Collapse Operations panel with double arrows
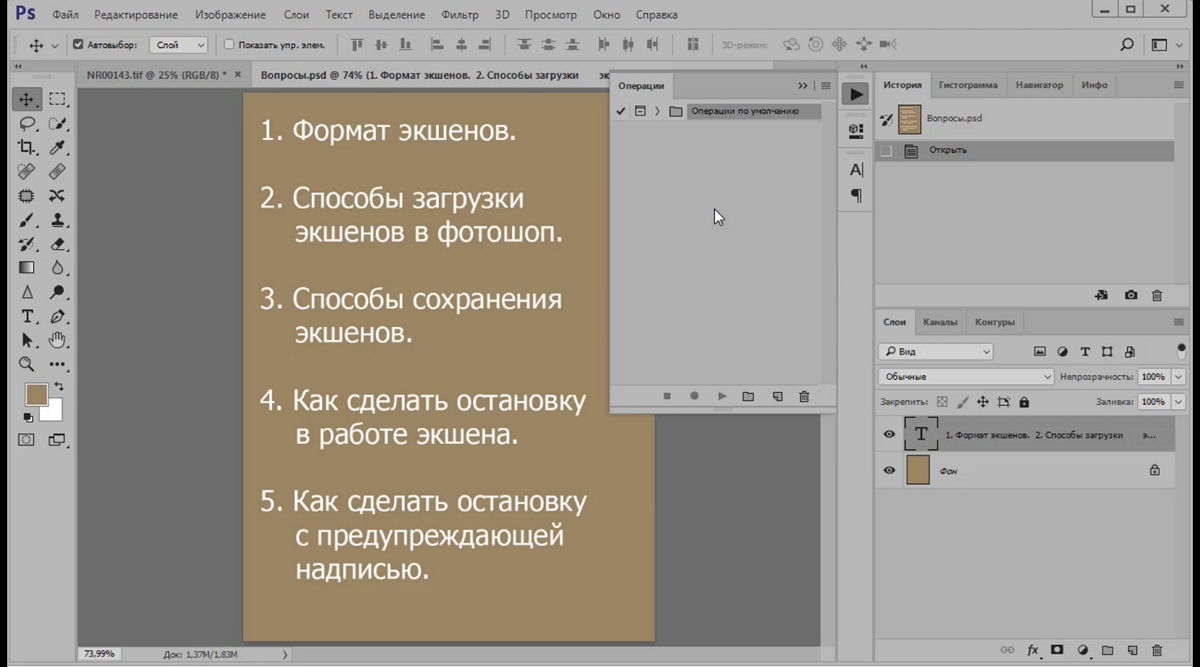Viewport: 1200px width, 667px height. (x=802, y=86)
